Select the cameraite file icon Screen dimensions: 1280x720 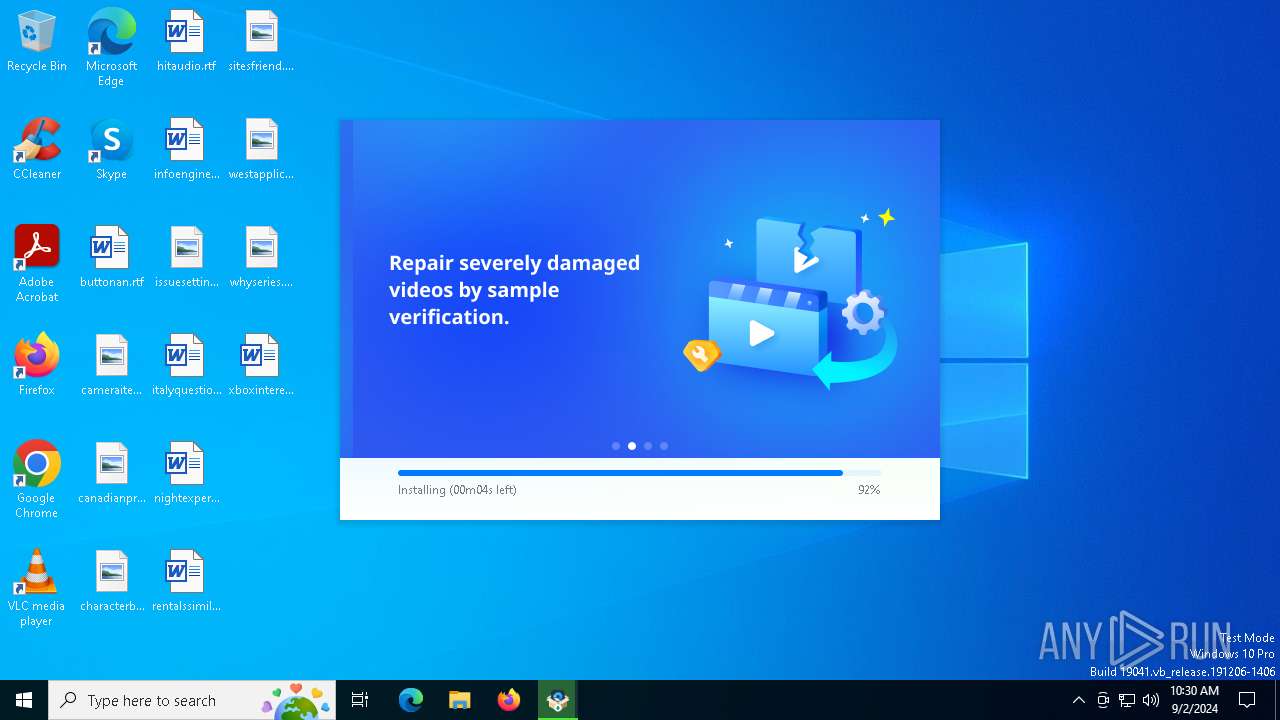[x=111, y=366]
